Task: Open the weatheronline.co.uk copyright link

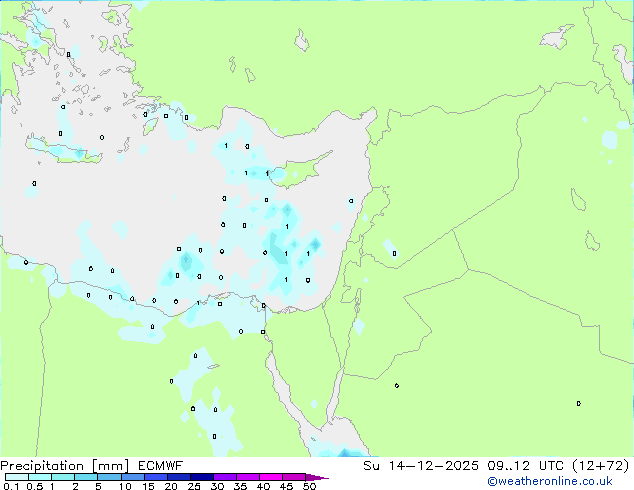Action: coord(550,481)
